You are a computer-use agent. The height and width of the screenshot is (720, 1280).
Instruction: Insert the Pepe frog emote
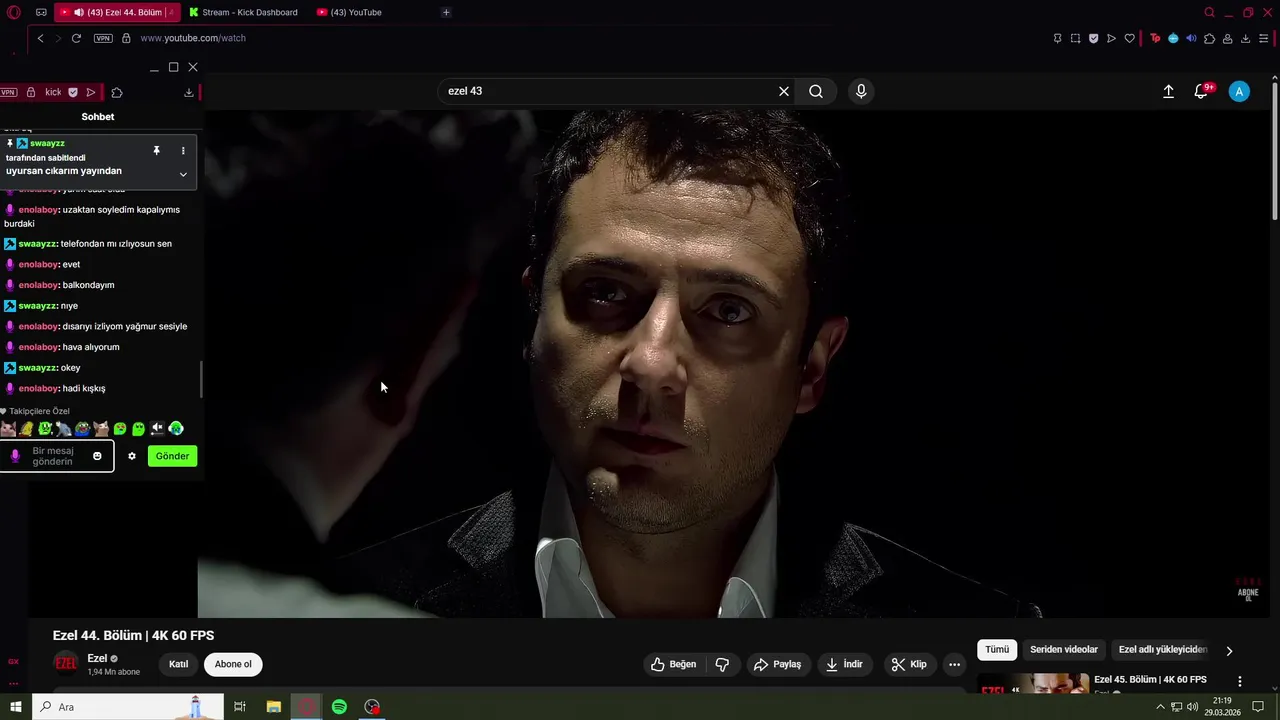click(82, 429)
